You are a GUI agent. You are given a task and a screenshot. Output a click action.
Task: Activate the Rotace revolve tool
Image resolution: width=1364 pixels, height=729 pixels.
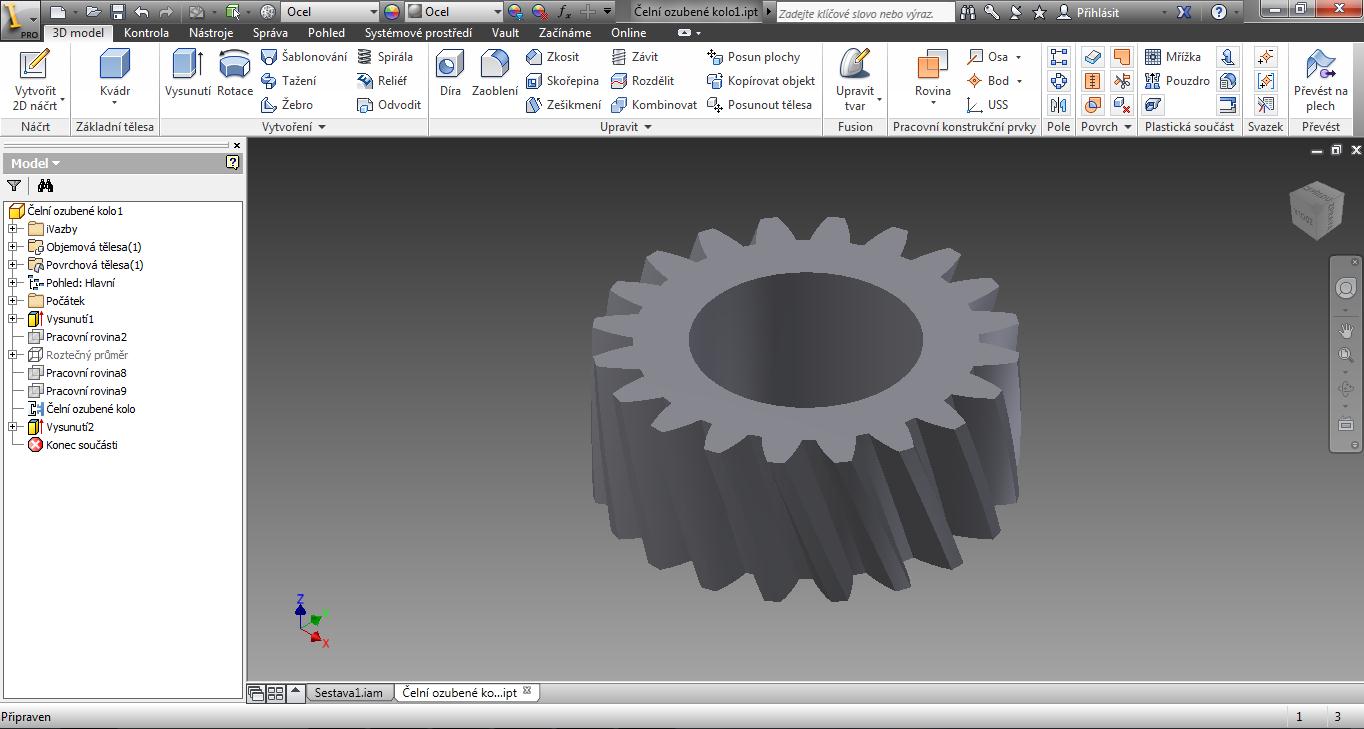pos(235,73)
